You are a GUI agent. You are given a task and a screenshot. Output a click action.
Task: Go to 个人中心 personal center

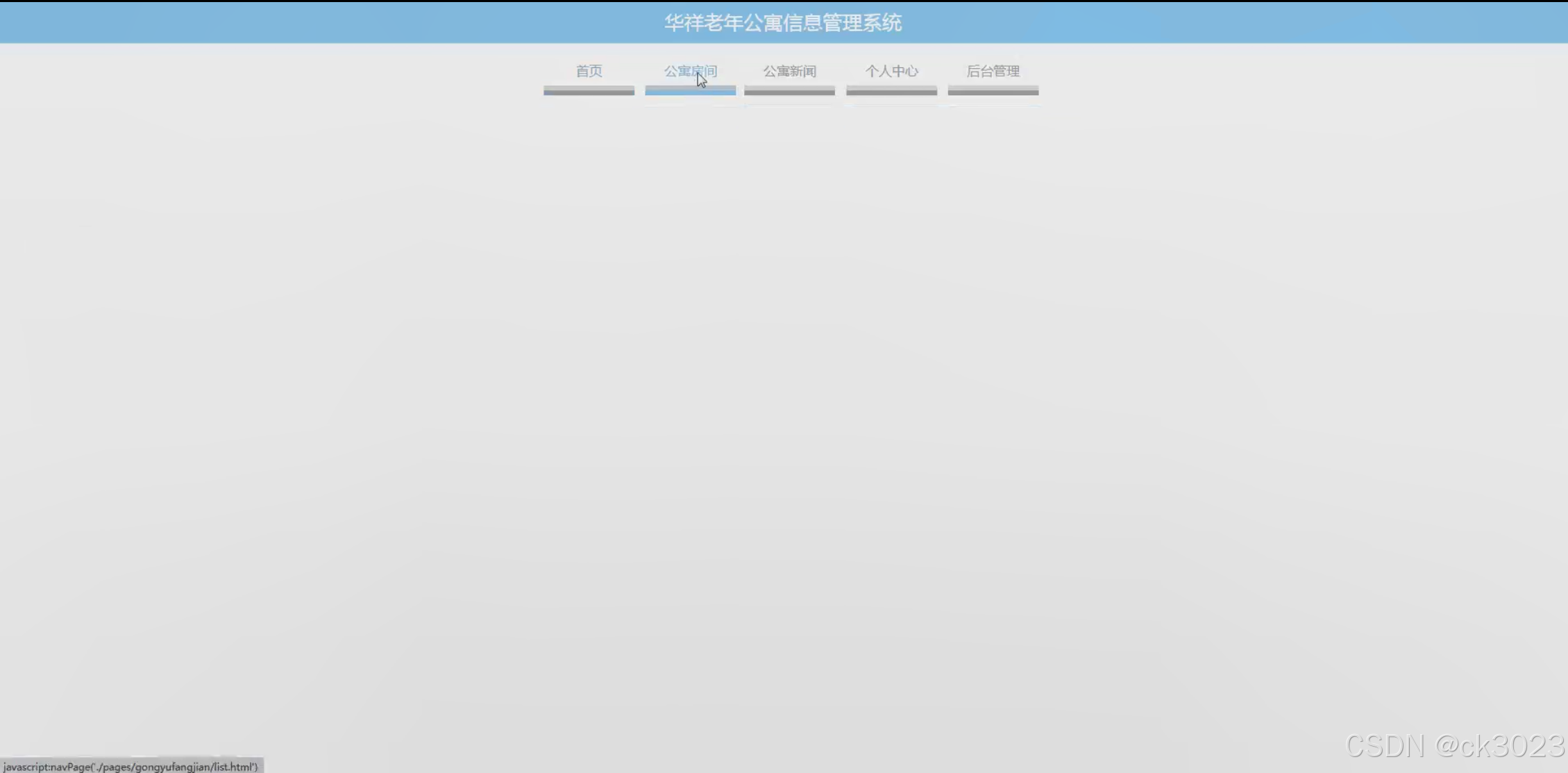891,71
